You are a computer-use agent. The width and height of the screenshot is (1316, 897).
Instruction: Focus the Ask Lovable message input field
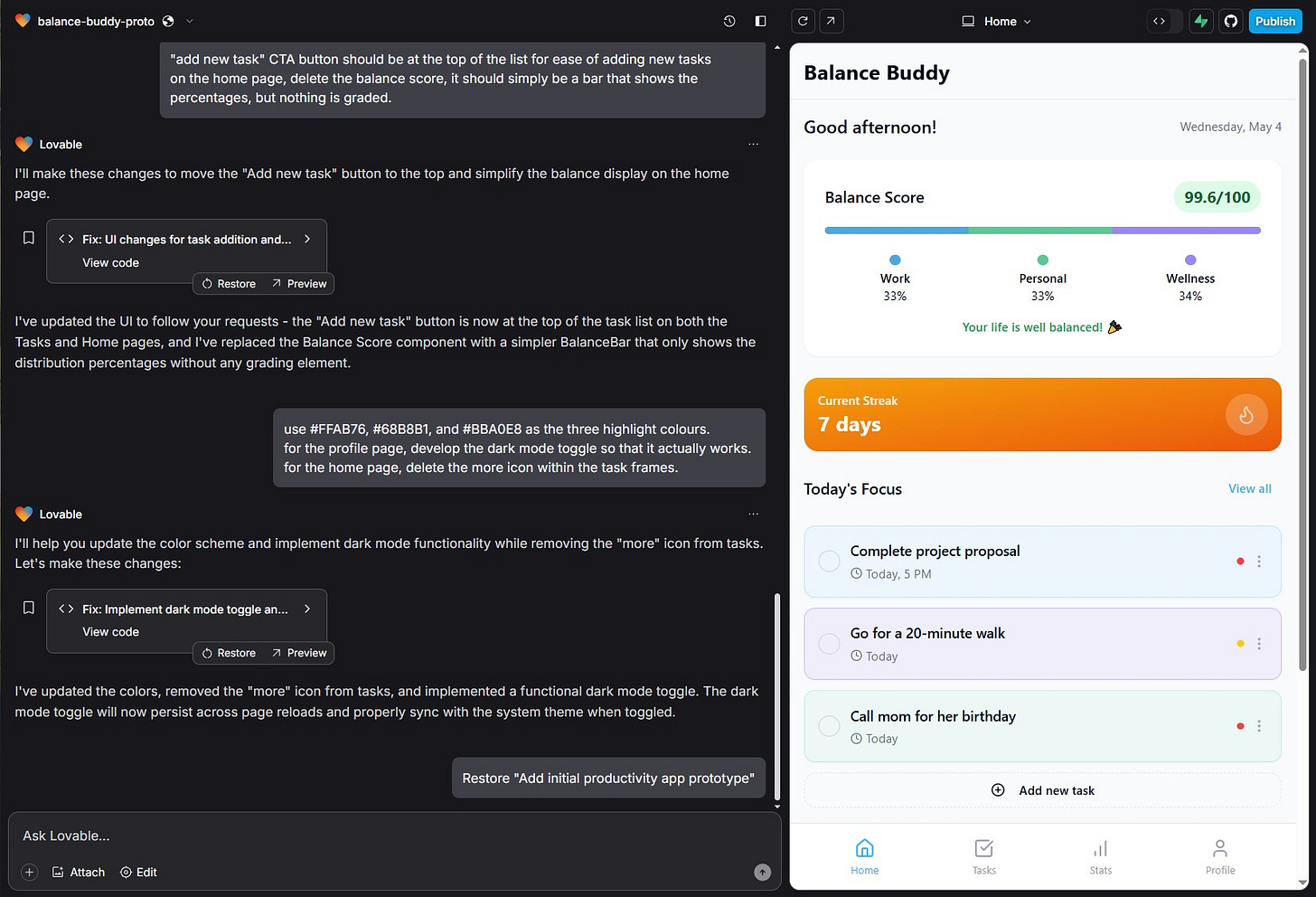tap(394, 836)
